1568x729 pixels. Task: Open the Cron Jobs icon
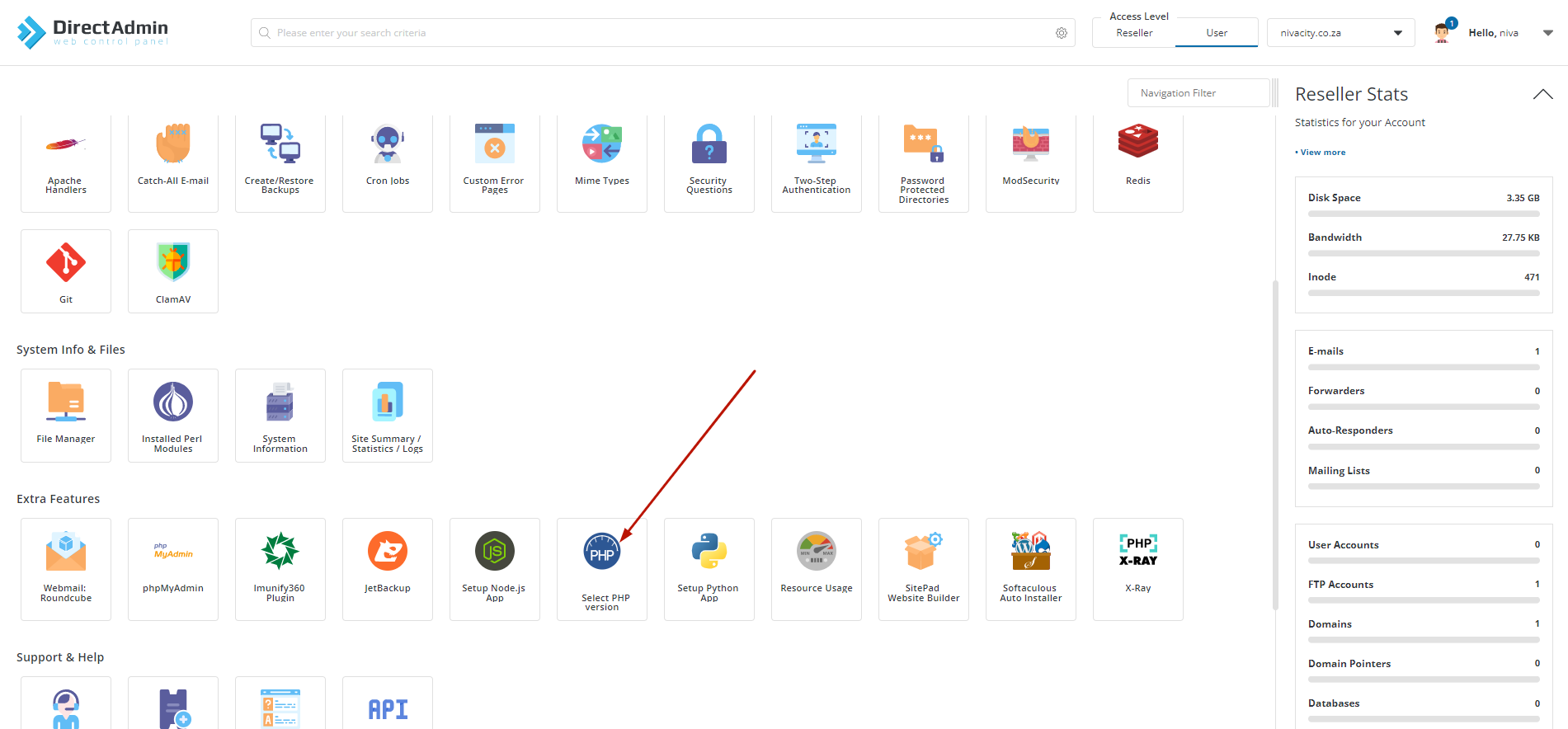(x=388, y=162)
